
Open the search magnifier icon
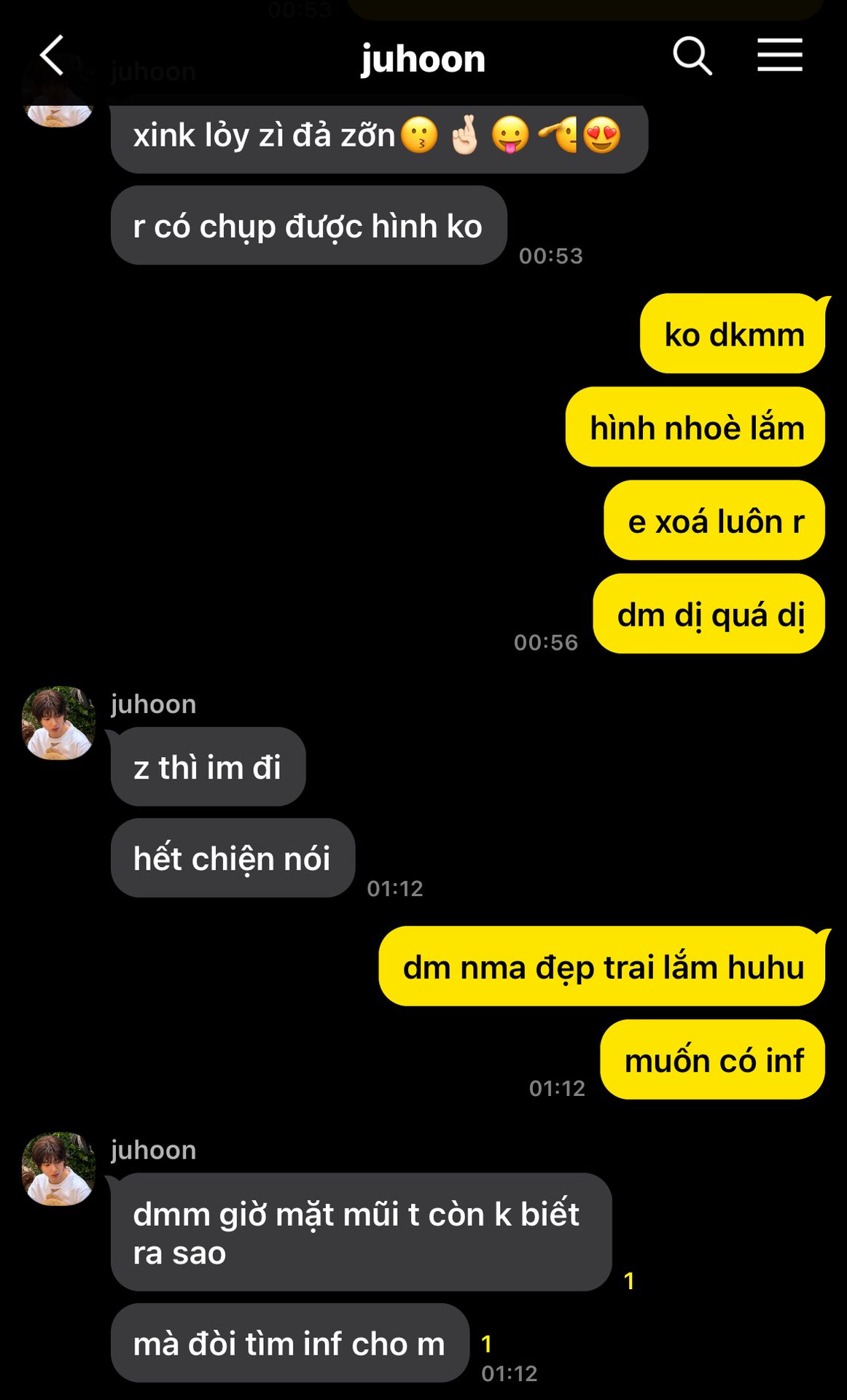[692, 56]
